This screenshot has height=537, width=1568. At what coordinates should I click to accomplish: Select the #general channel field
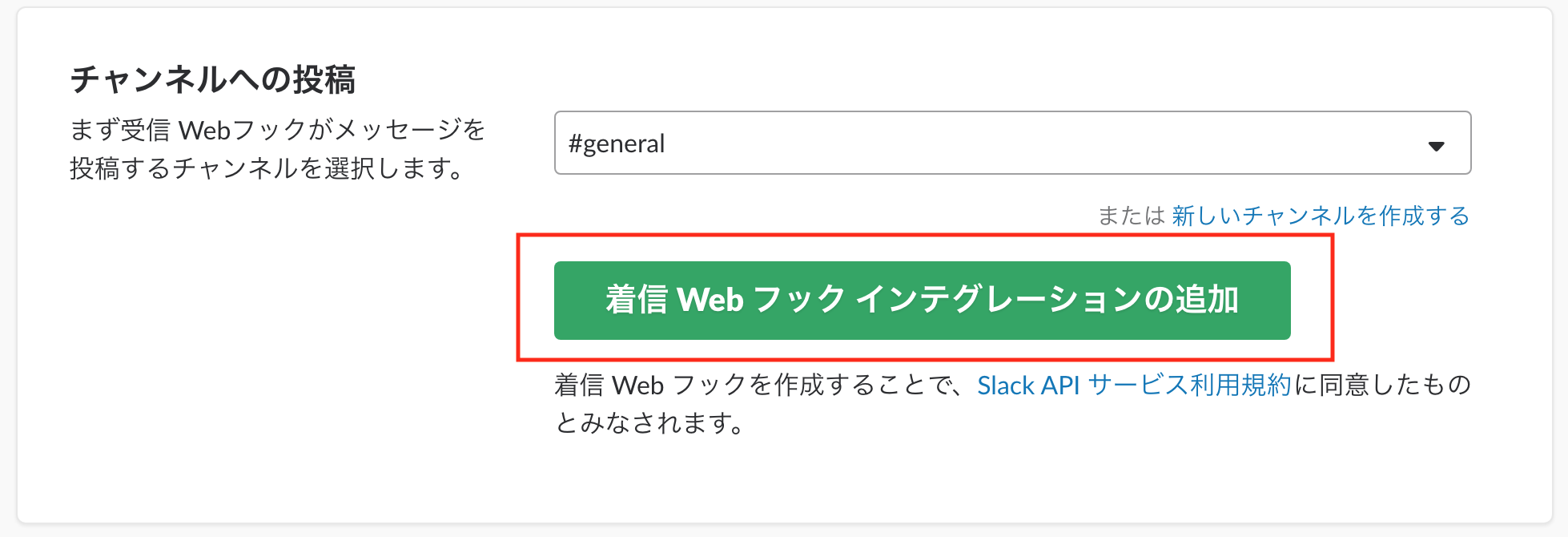pos(801,144)
